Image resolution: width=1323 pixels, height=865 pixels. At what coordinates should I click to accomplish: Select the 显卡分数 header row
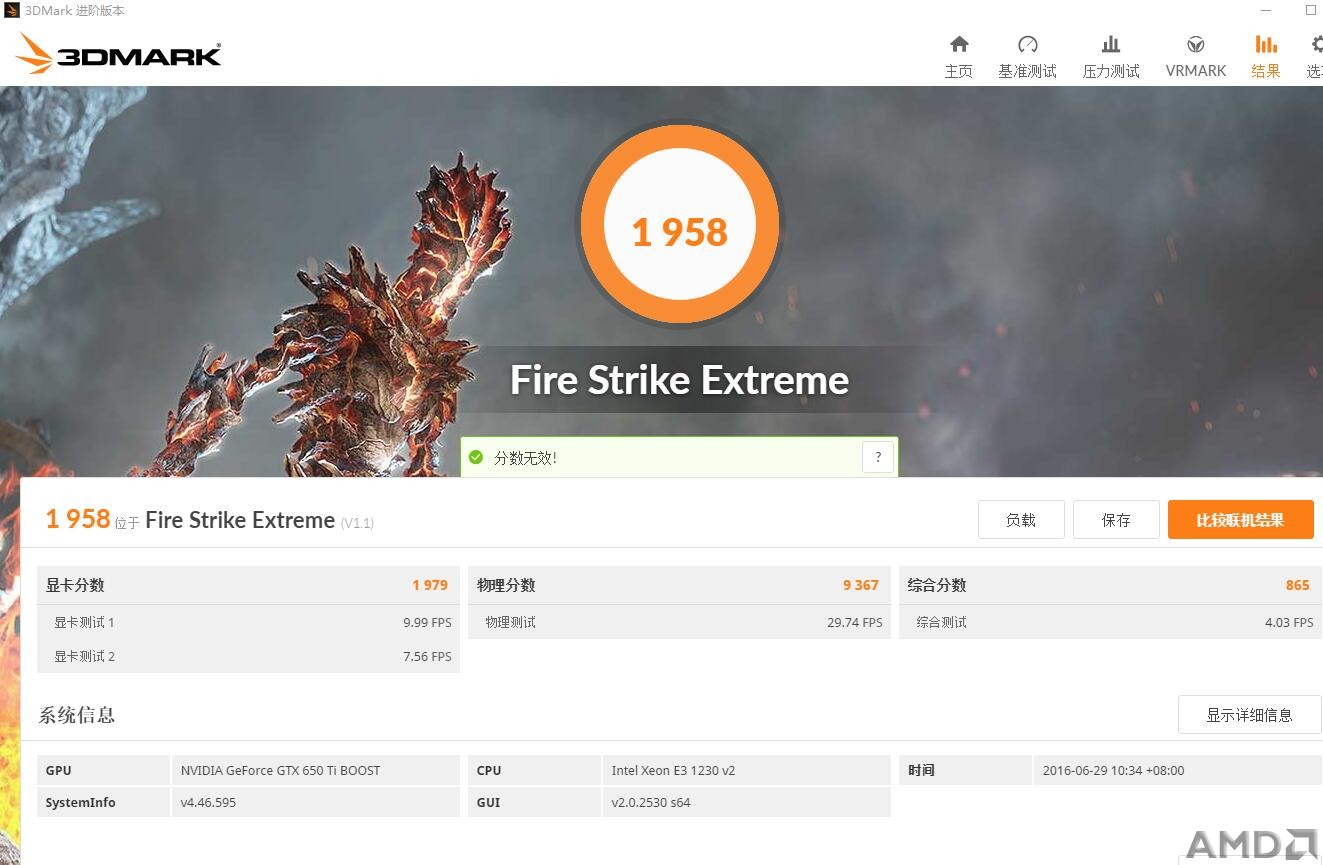pos(248,585)
